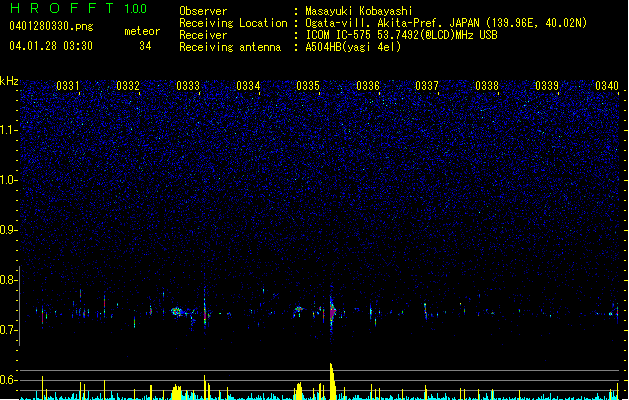629x400 pixels.
Task: Click the 0.7 frequency axis label
Action: pos(8,330)
